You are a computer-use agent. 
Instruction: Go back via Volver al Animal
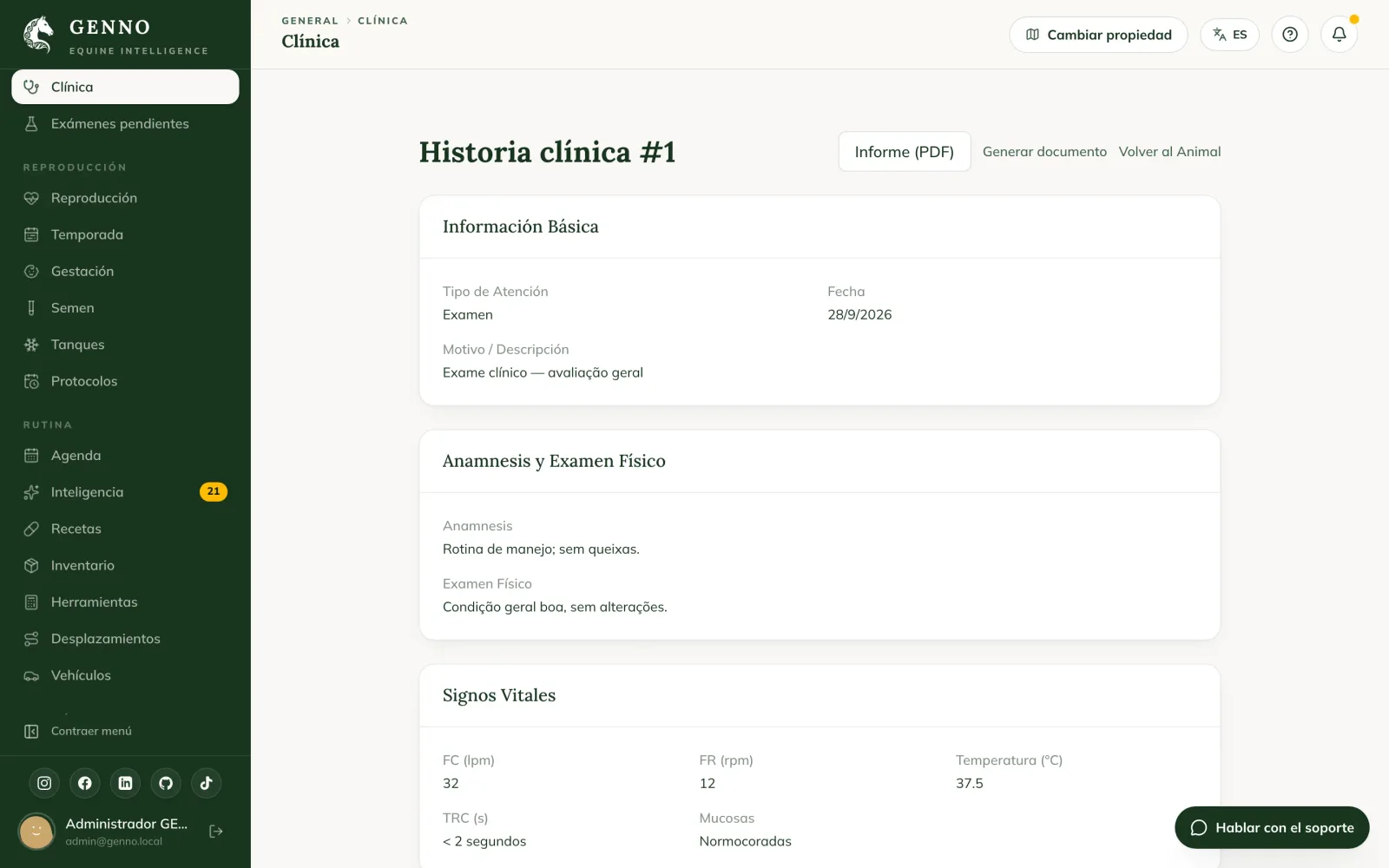1169,152
